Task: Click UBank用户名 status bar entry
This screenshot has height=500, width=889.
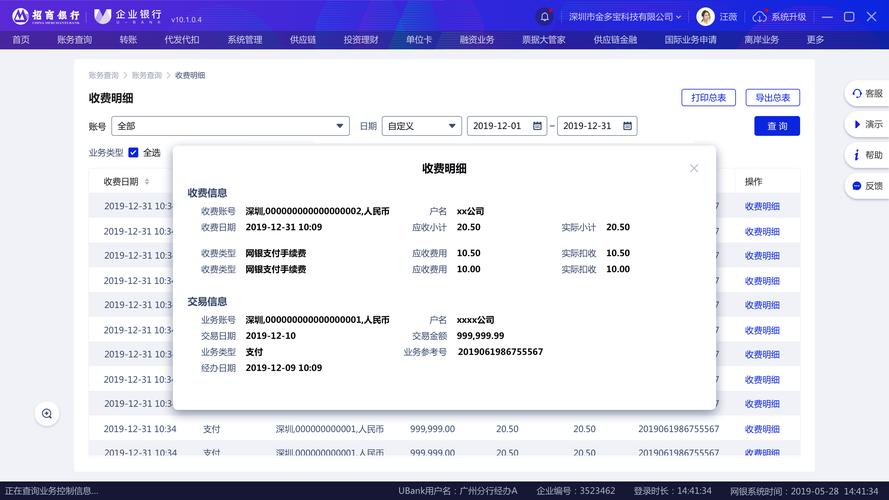Action: click(458, 491)
